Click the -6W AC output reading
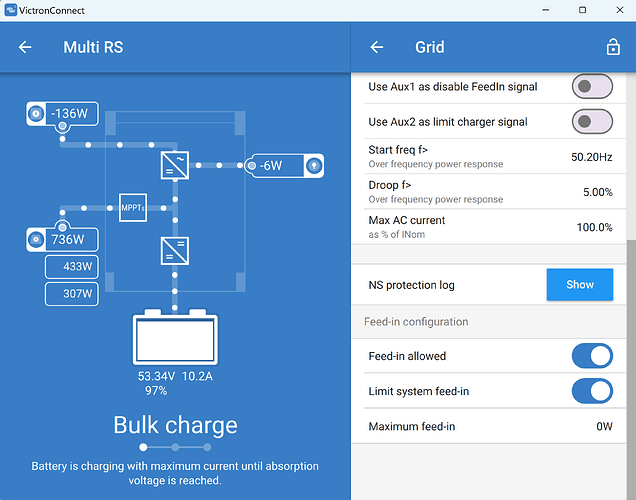Image resolution: width=636 pixels, height=500 pixels. tap(271, 165)
